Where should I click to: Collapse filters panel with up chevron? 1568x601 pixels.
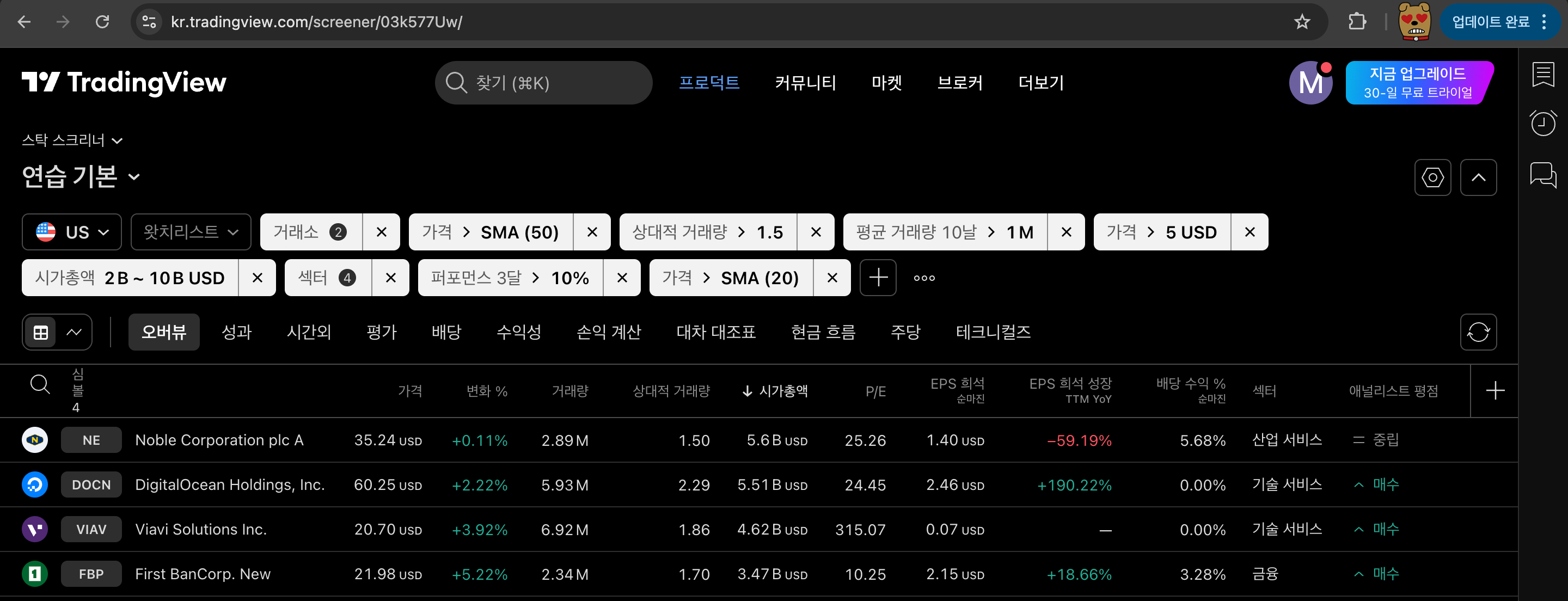pos(1478,178)
